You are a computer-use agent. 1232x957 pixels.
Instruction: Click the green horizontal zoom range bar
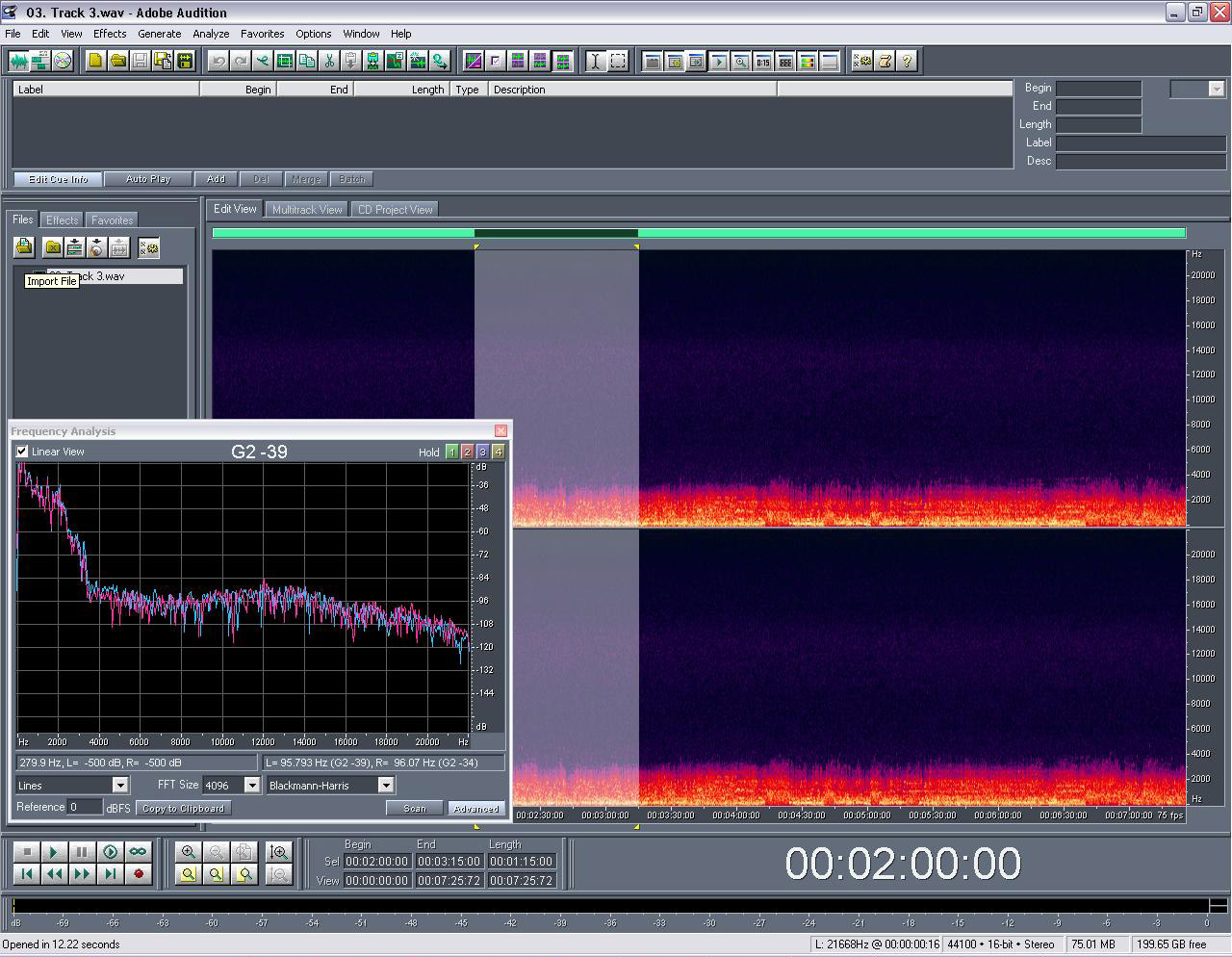[x=699, y=233]
